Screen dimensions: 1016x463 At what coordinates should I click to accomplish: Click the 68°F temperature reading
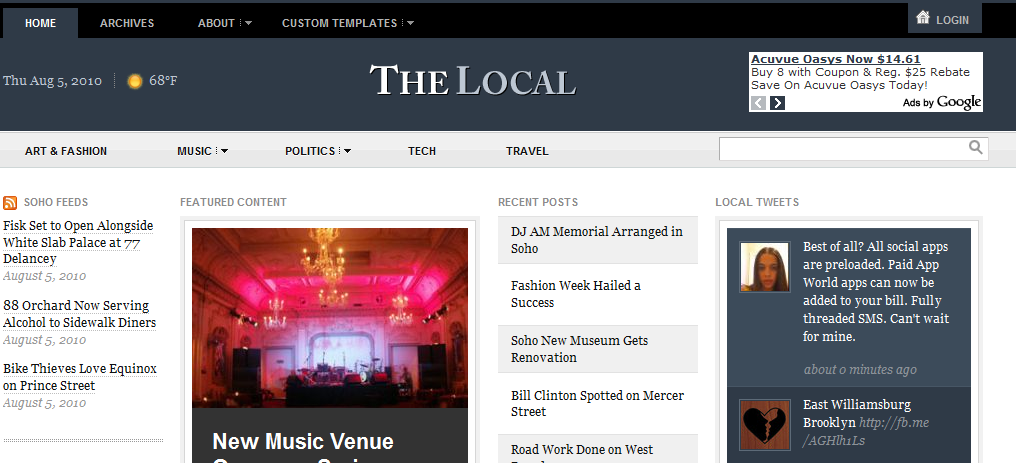(163, 81)
